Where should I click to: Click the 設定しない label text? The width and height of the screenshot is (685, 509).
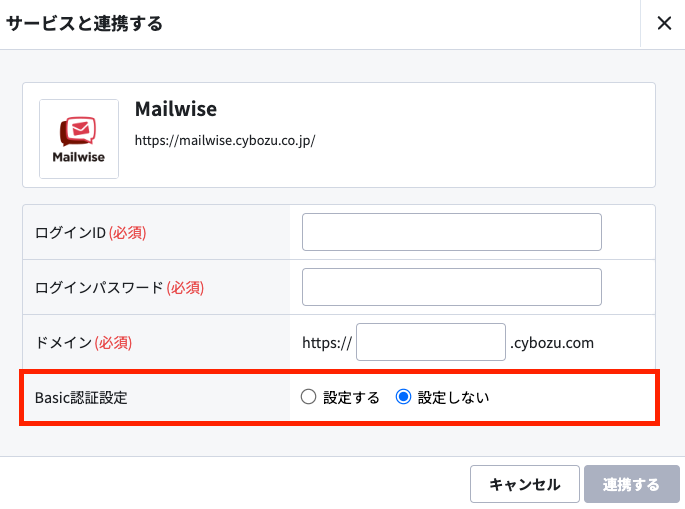tap(453, 398)
